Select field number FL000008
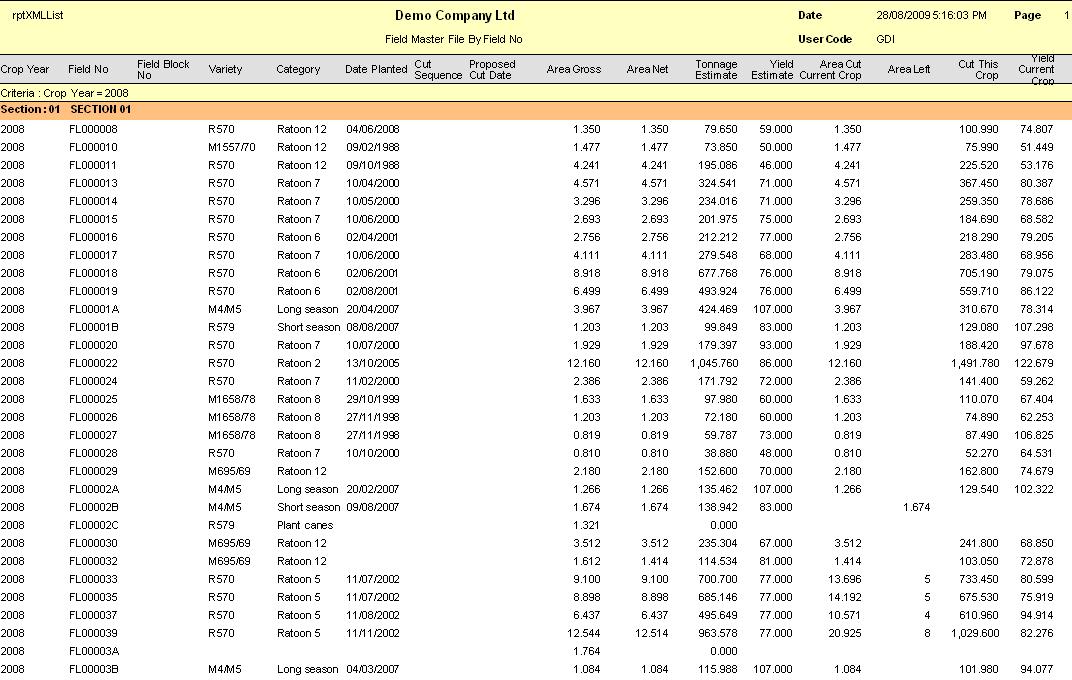Image resolution: width=1072 pixels, height=680 pixels. [x=93, y=129]
